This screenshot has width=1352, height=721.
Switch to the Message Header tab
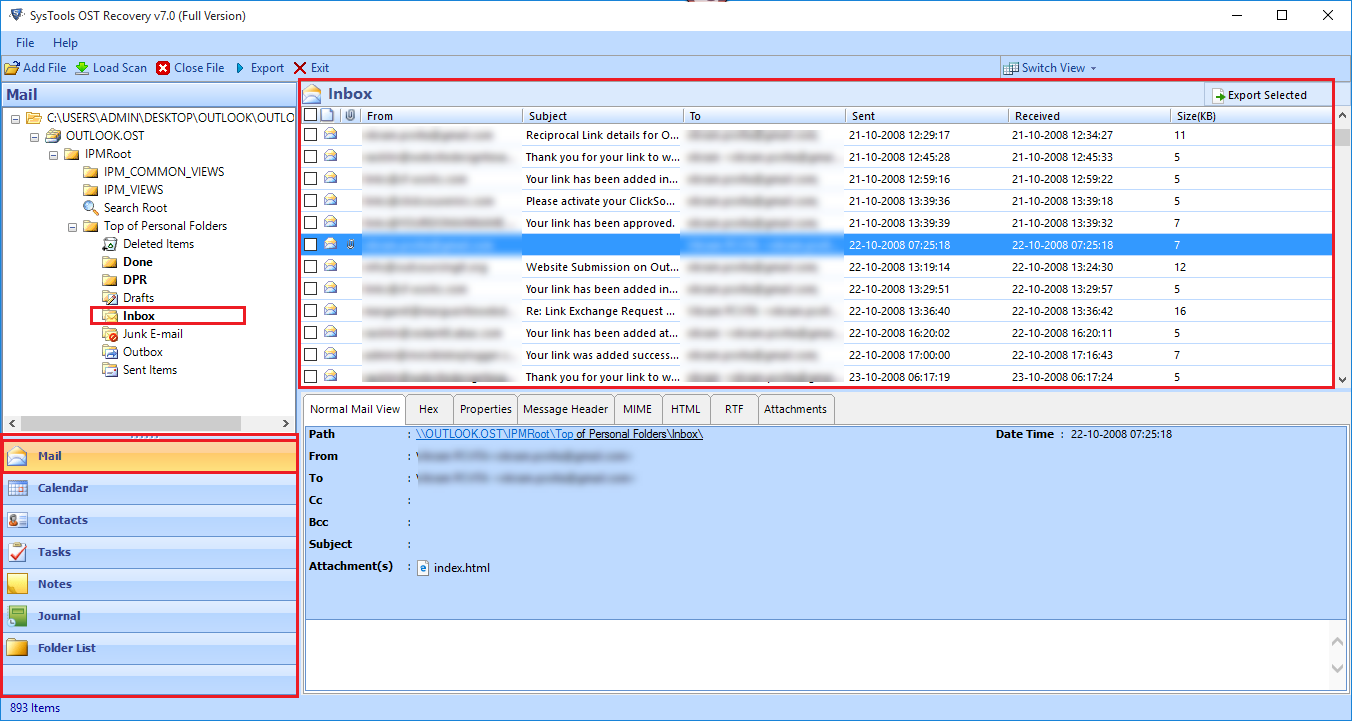point(566,409)
